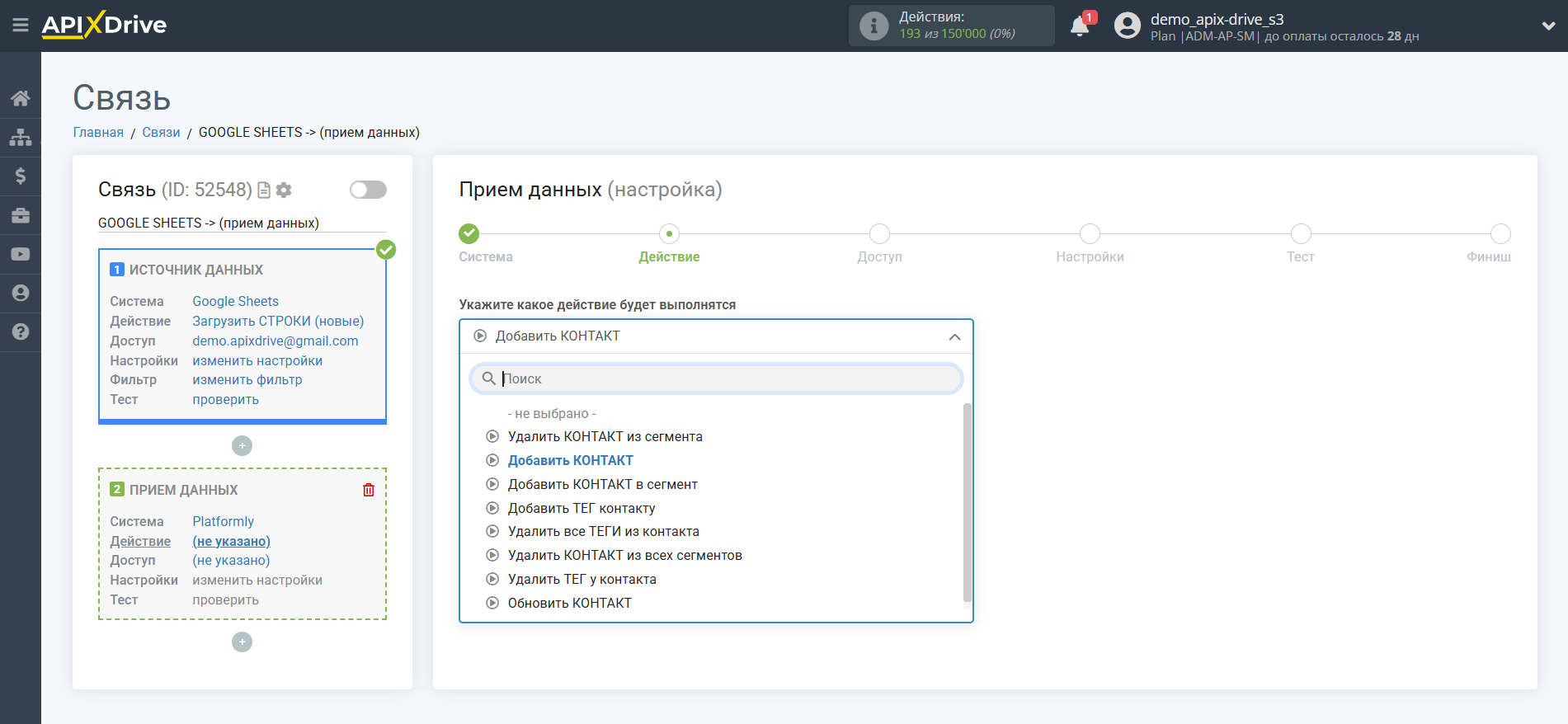Viewport: 1568px width, 724px height.
Task: Select 'Удалить все ТЕГИ из контакта' option
Action: tap(603, 531)
